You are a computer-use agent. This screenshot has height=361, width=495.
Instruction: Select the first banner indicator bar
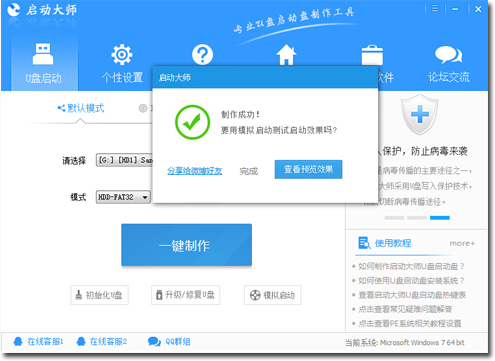[394, 218]
